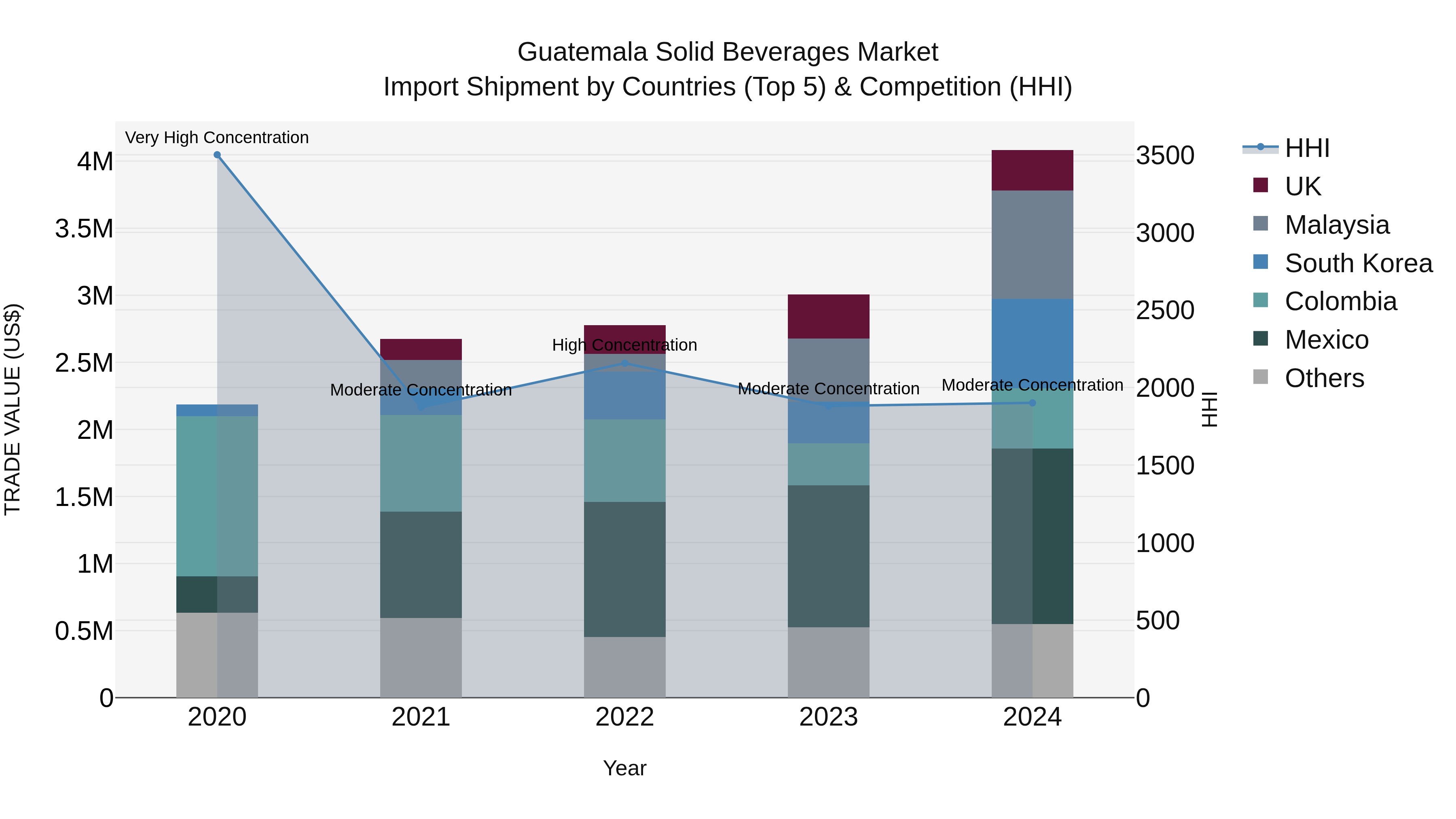Click the right-side 'HHI' axis title

point(1209,409)
